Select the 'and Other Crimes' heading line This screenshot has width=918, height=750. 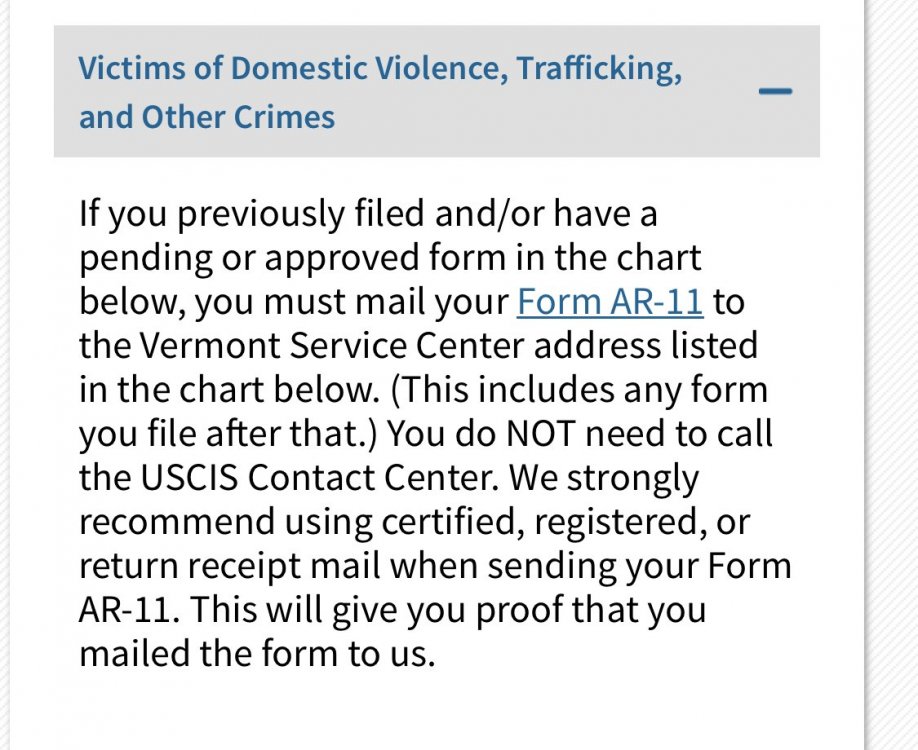207,117
